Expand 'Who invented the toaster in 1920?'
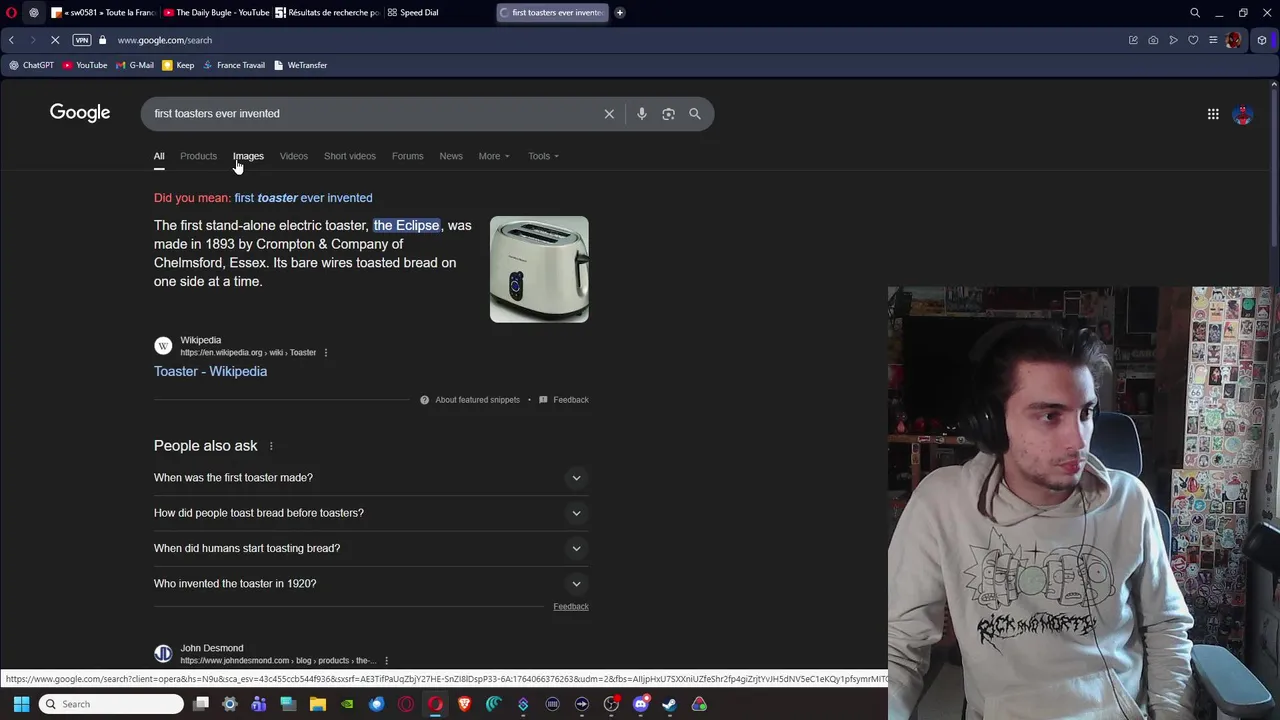The height and width of the screenshot is (720, 1280). tap(371, 584)
